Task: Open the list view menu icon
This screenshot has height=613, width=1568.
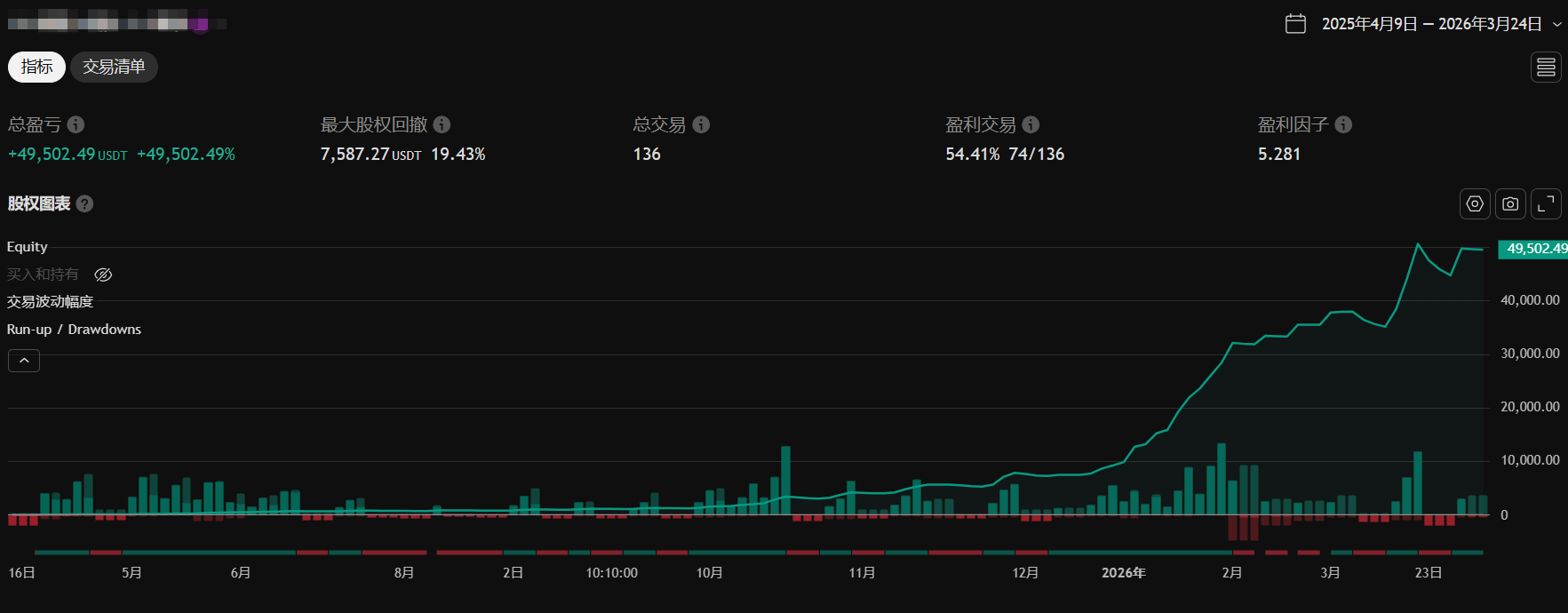Action: tap(1546, 68)
